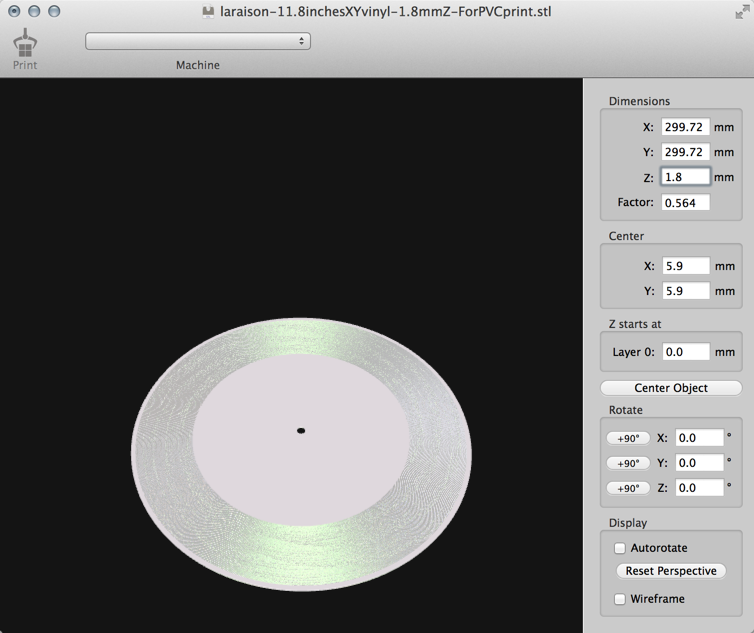Click the Y rotation angle field

coord(699,463)
